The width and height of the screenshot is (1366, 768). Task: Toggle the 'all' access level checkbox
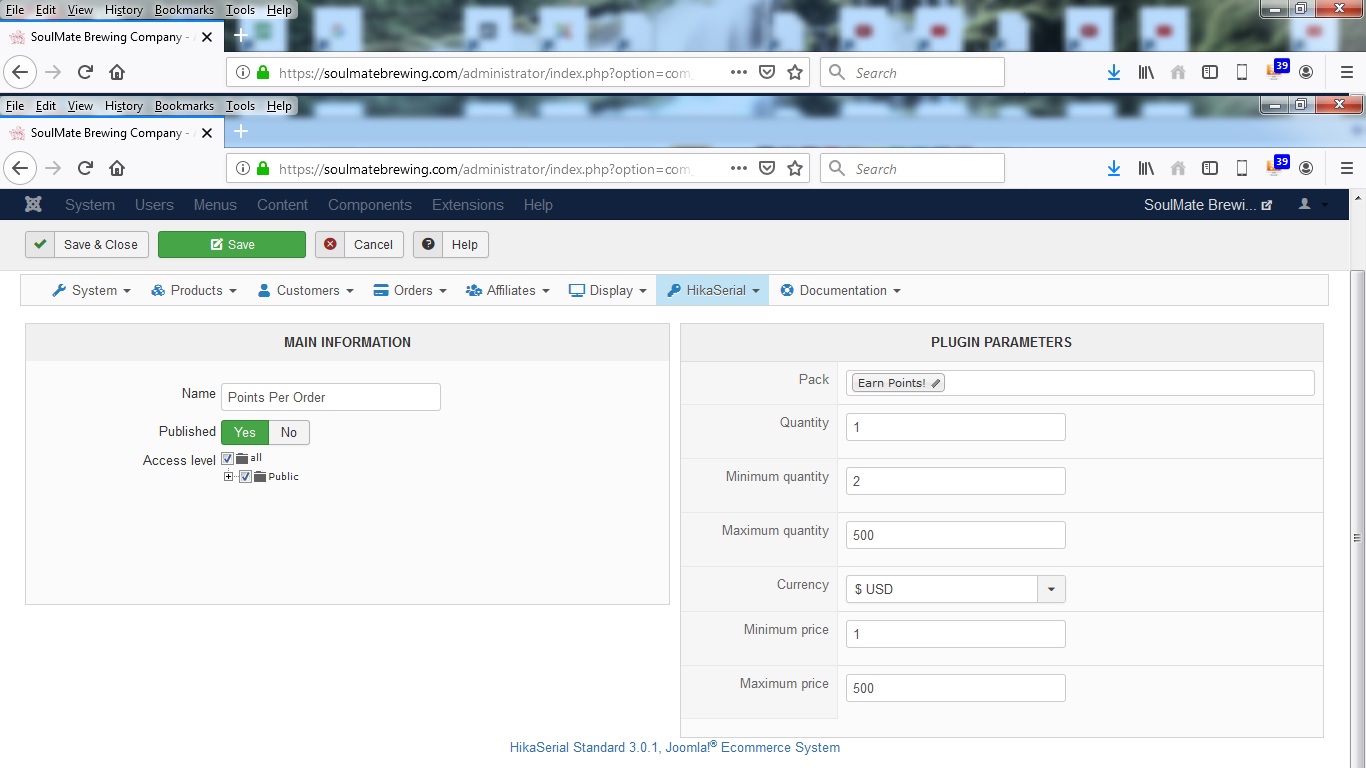(x=227, y=458)
